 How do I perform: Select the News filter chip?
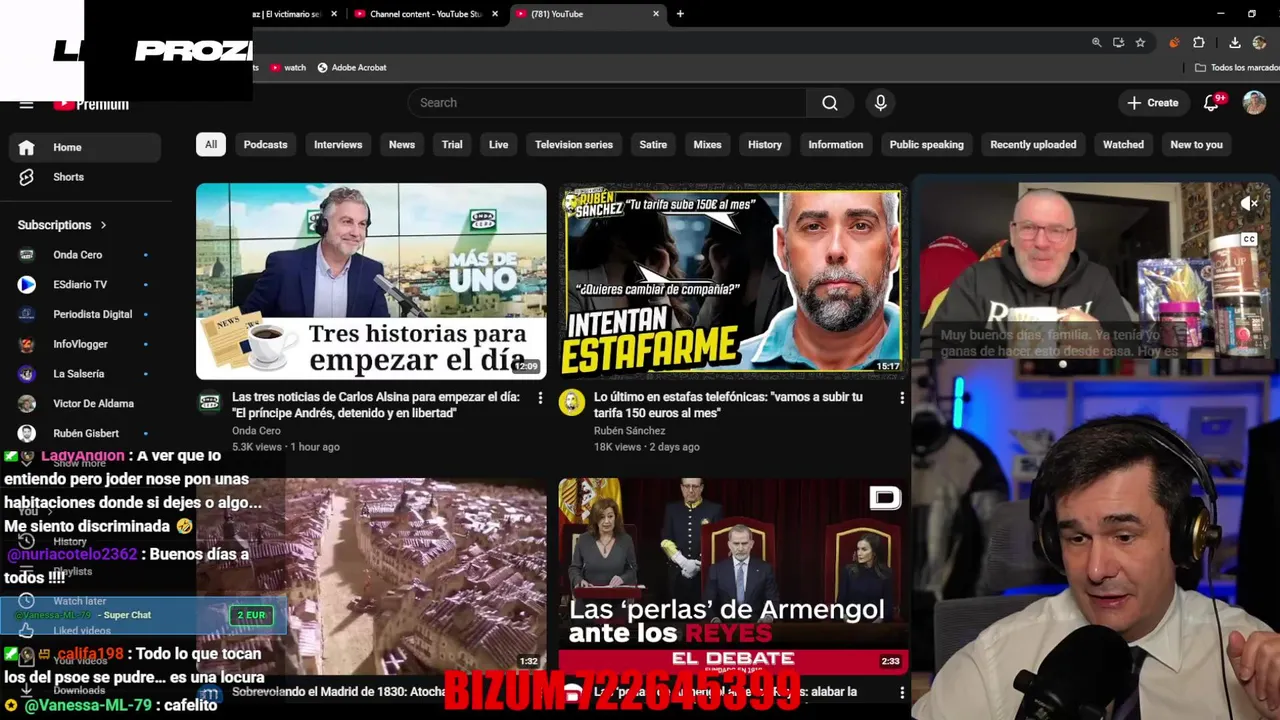click(402, 145)
